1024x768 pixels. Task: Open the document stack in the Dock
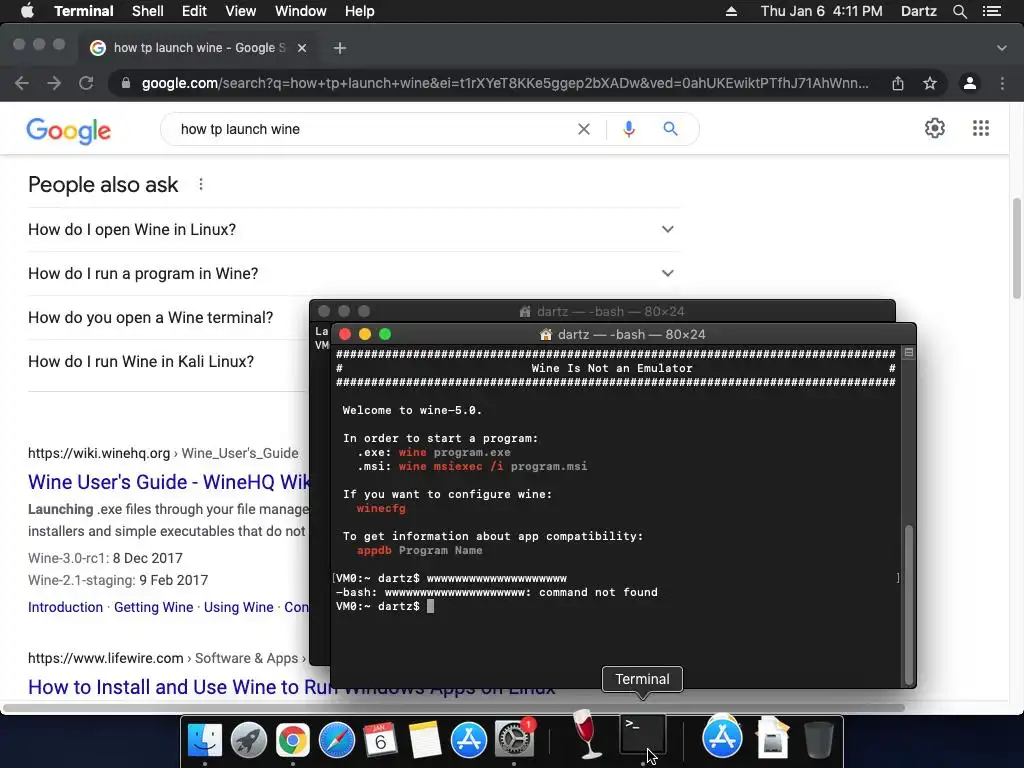click(772, 738)
